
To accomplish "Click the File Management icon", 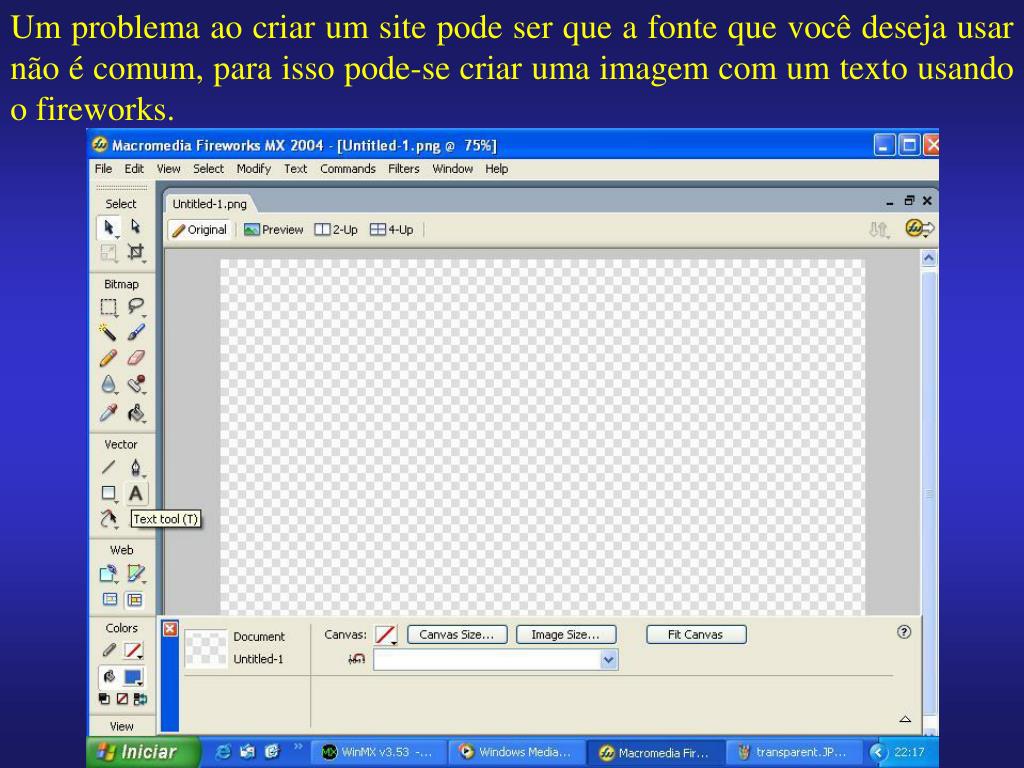I will [879, 229].
